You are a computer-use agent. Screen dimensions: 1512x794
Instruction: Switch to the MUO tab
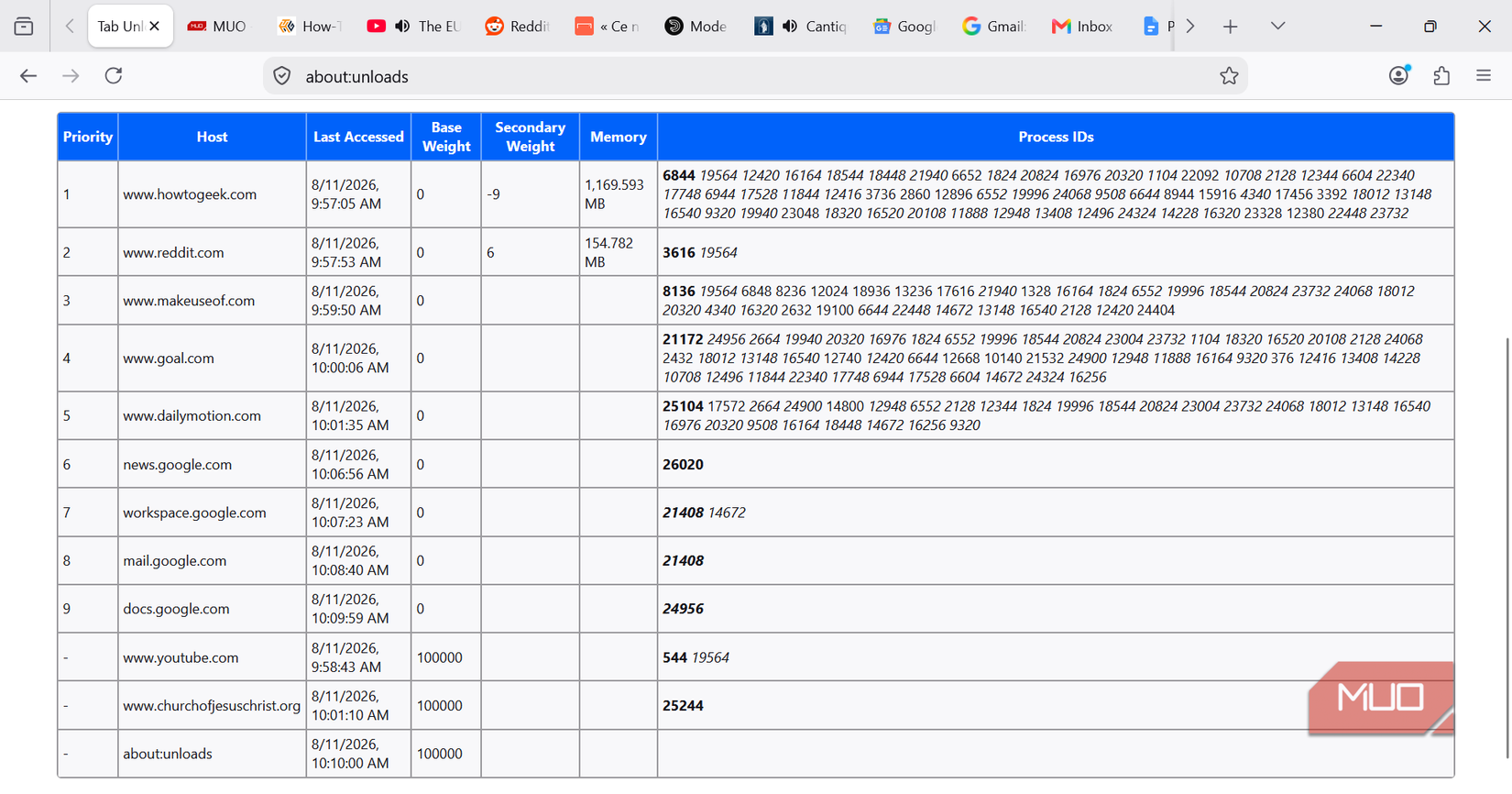[x=217, y=27]
